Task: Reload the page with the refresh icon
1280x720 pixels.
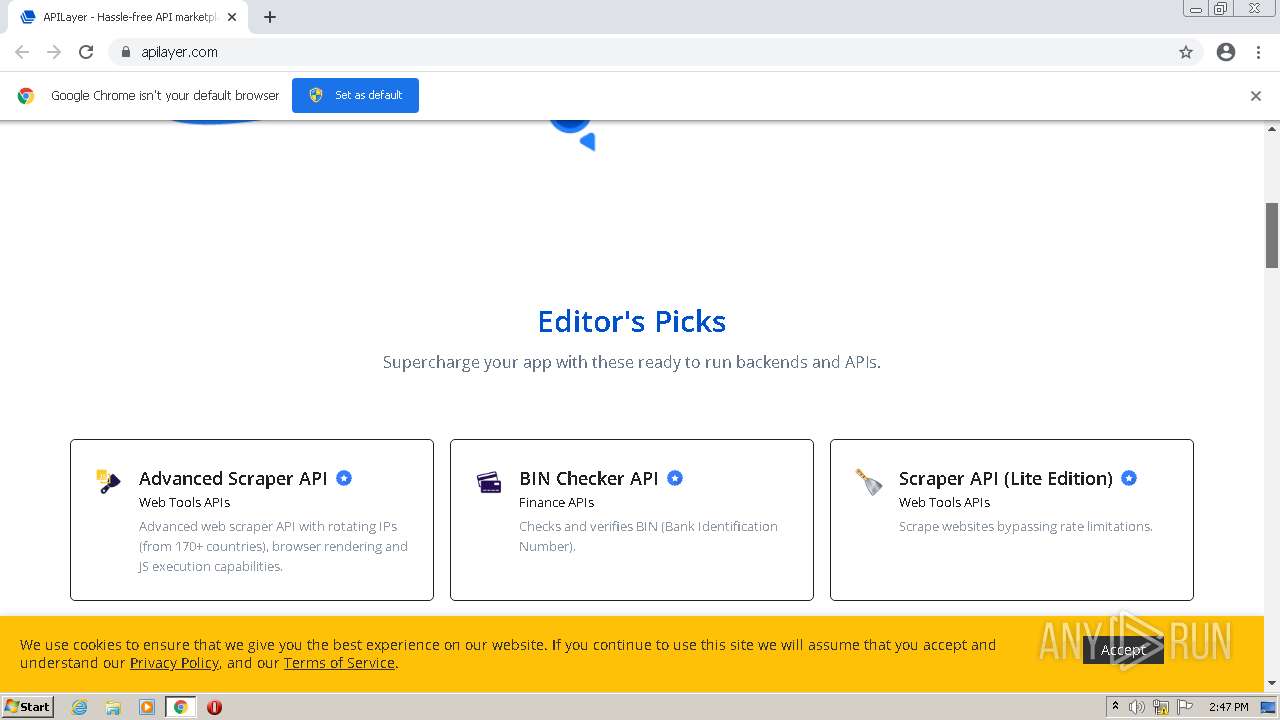Action: click(x=86, y=52)
